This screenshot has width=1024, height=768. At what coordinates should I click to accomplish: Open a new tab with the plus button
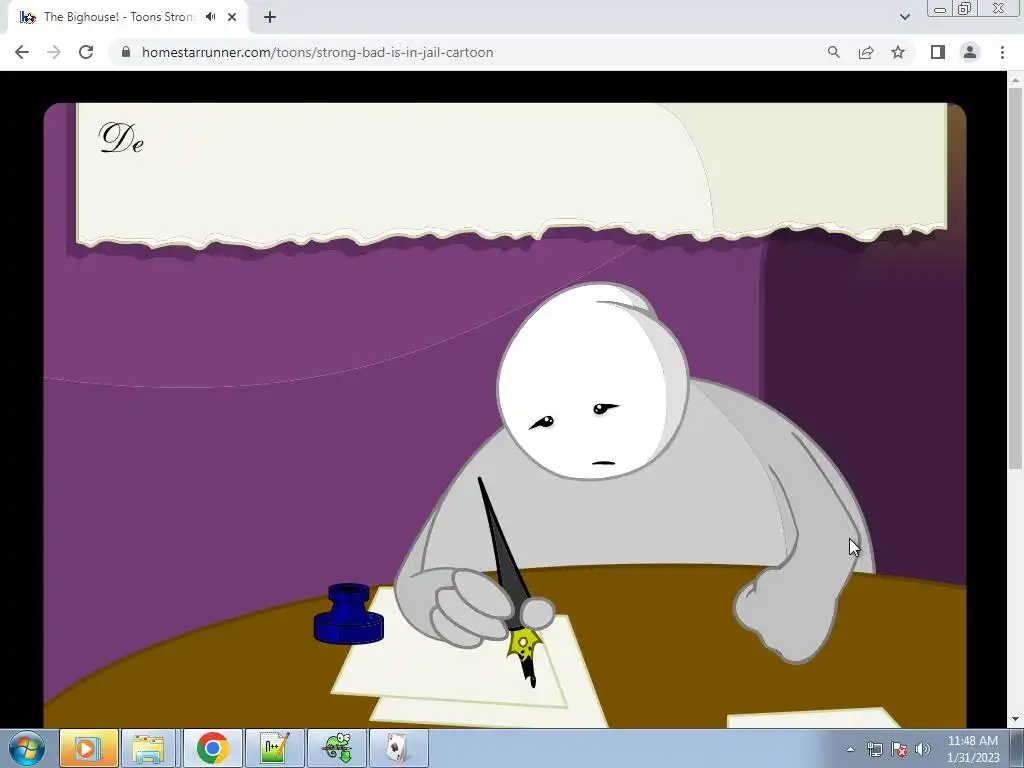pyautogui.click(x=270, y=17)
